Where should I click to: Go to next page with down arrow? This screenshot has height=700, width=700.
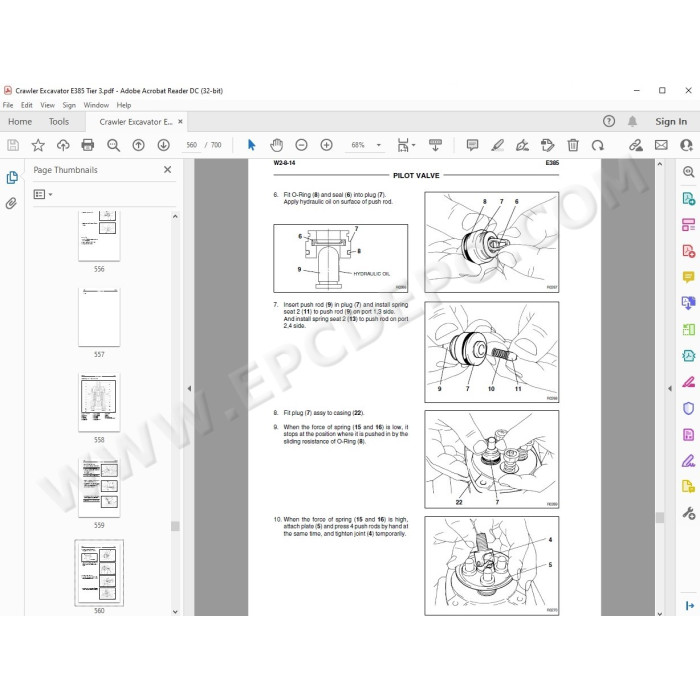coord(163,145)
